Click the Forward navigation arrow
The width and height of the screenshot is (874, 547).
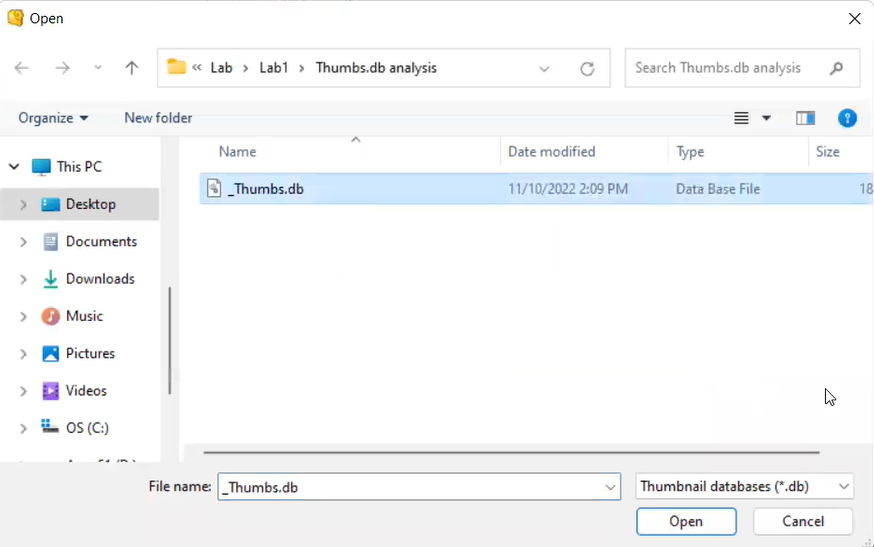coord(62,68)
